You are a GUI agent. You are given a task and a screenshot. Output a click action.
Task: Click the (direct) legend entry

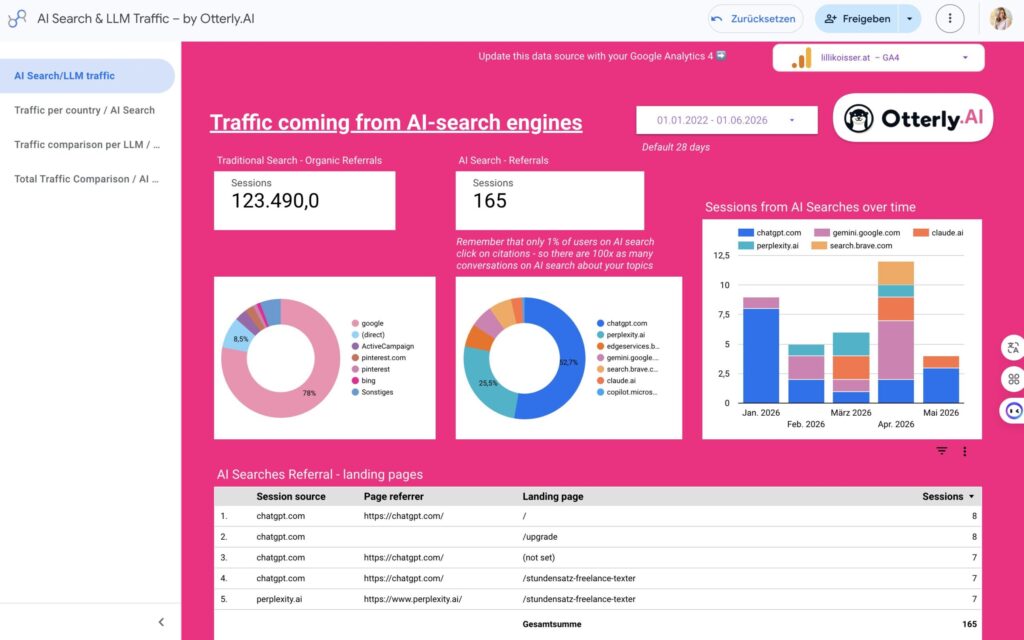coord(368,335)
